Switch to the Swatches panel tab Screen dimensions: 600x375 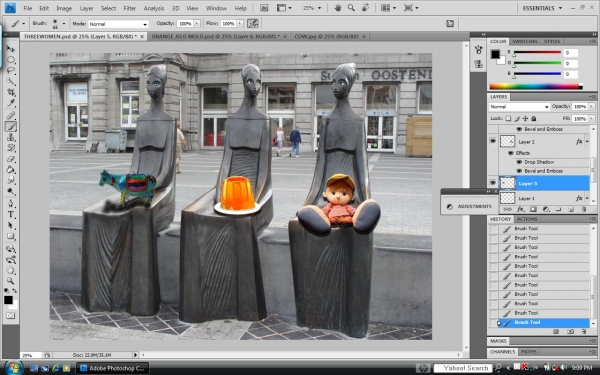[x=525, y=41]
